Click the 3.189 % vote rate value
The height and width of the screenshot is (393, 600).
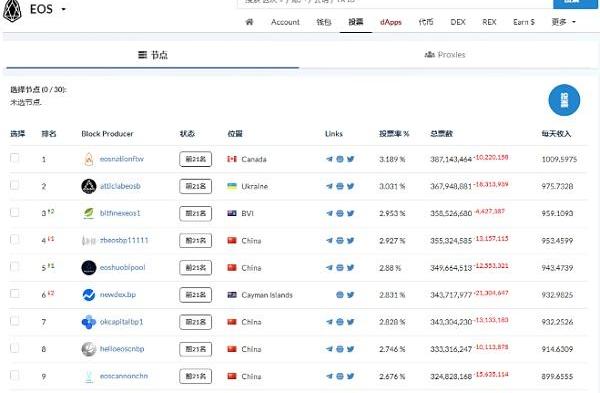pos(392,159)
